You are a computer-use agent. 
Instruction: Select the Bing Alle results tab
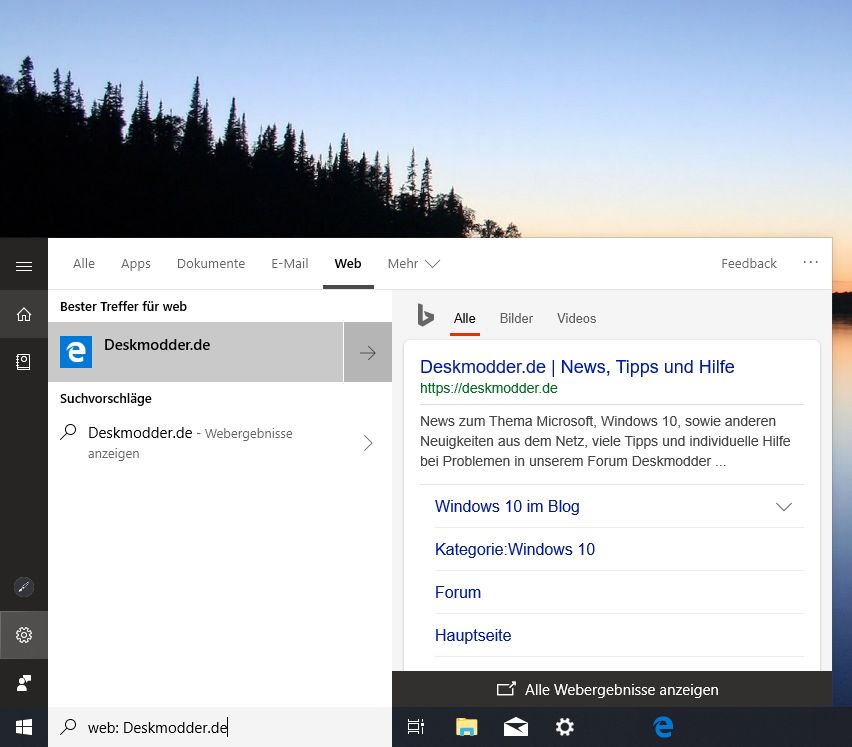pos(465,318)
